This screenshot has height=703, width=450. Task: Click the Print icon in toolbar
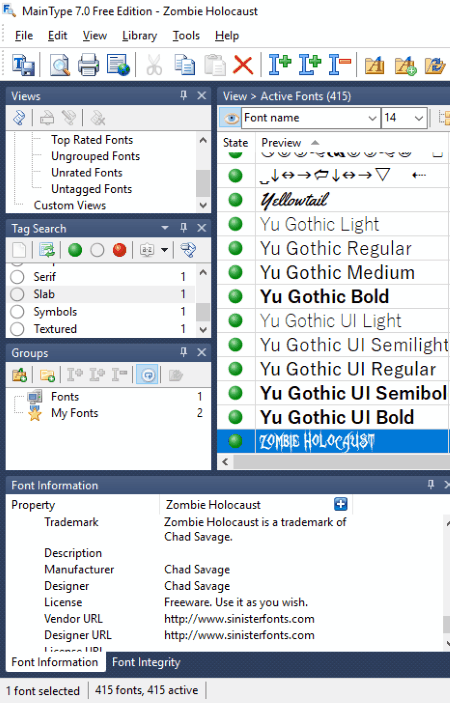(88, 65)
